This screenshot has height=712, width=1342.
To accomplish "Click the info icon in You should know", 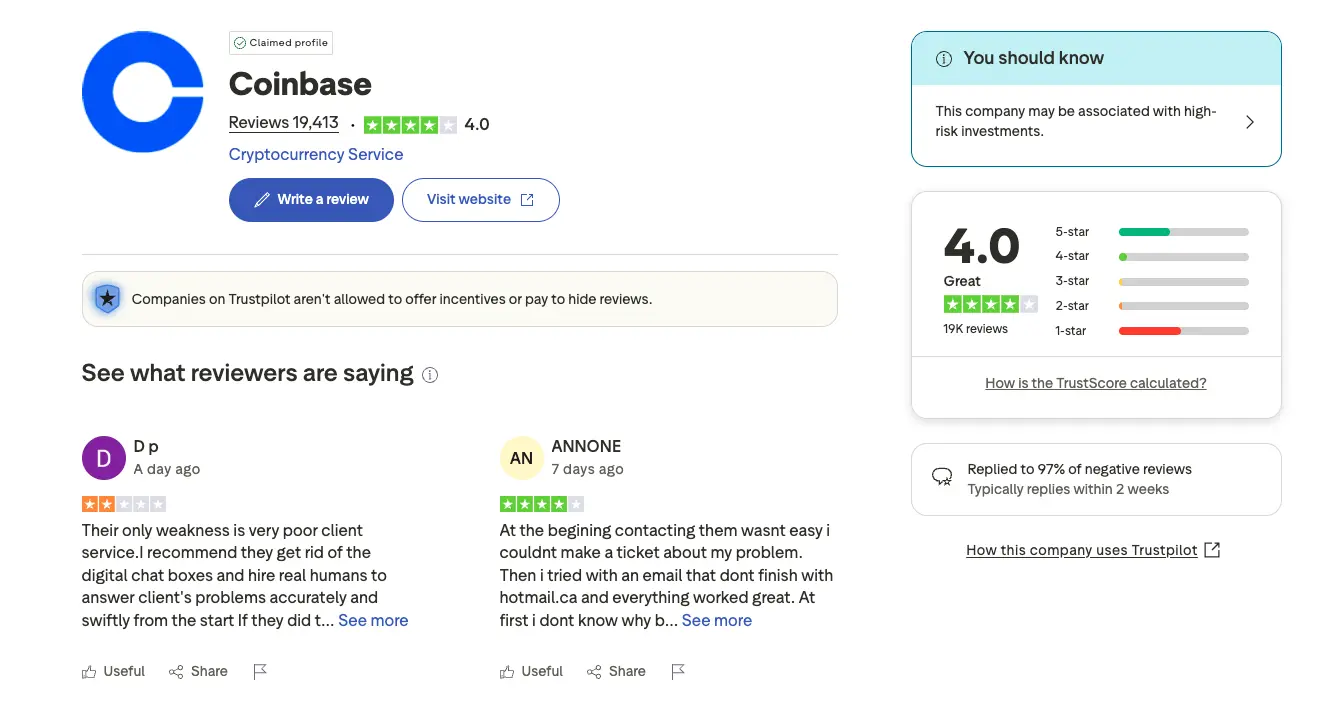I will point(943,59).
